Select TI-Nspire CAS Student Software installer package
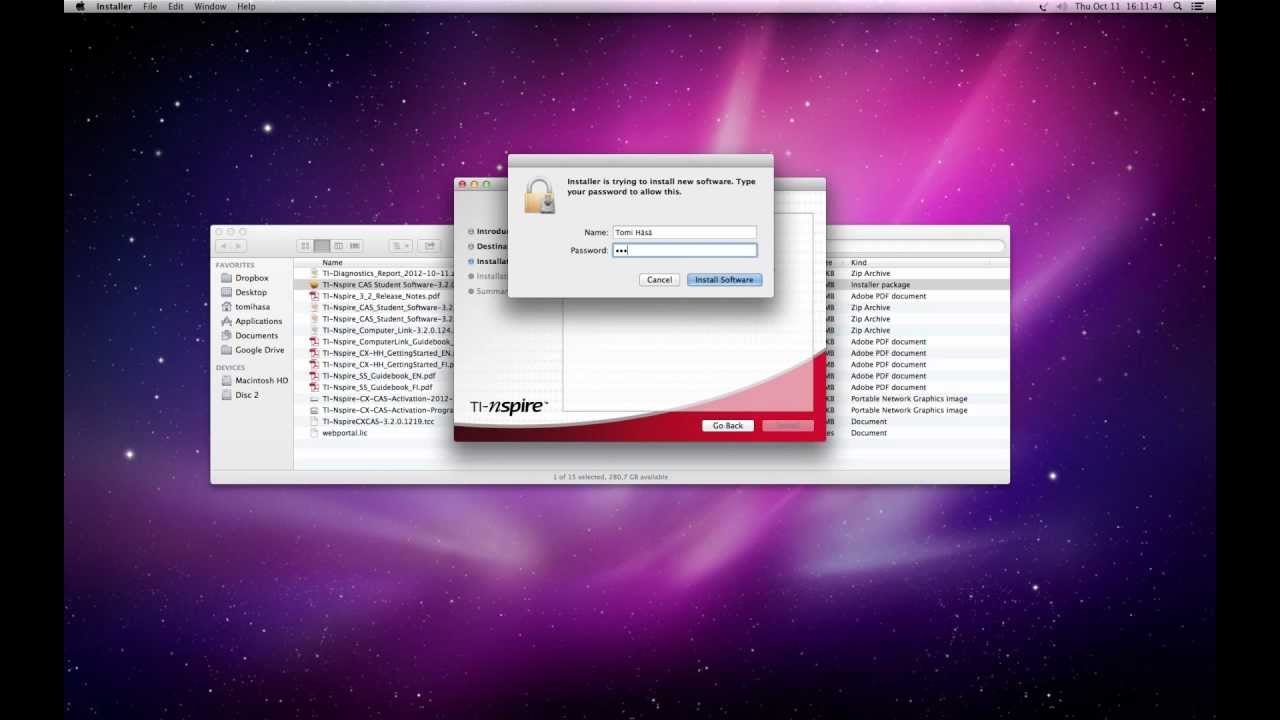Image resolution: width=1280 pixels, height=720 pixels. 381,285
